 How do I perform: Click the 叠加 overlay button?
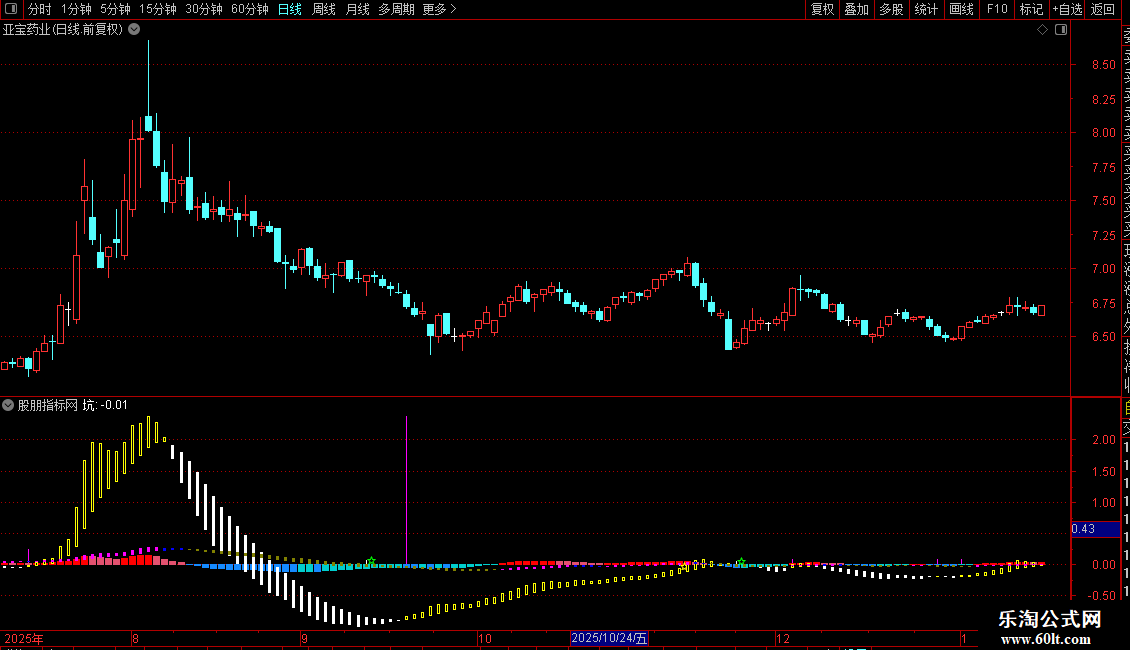pos(857,9)
